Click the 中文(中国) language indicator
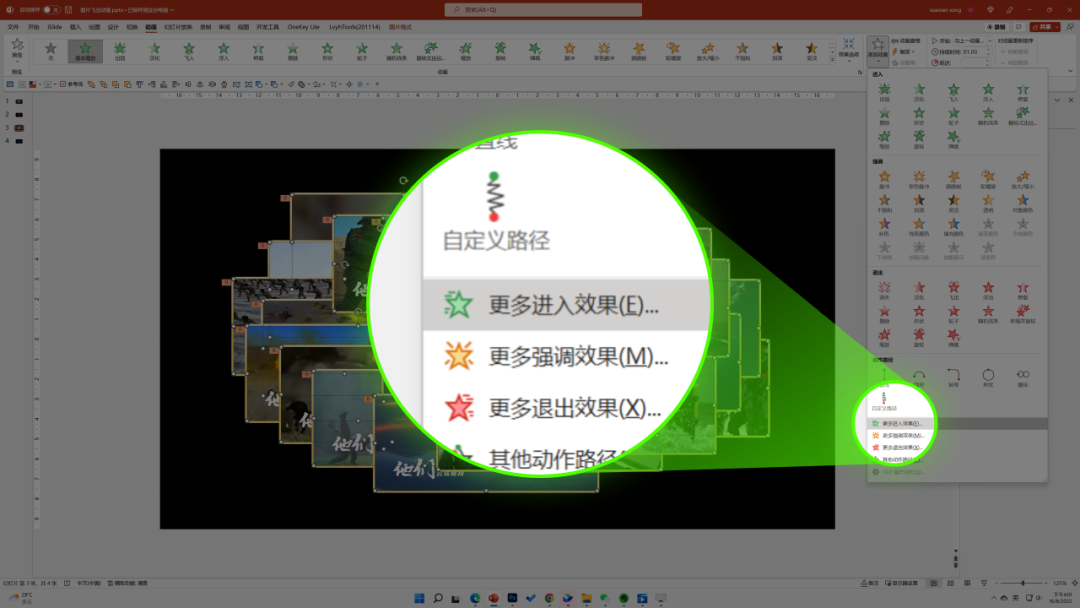Image resolution: width=1080 pixels, height=608 pixels. point(88,583)
